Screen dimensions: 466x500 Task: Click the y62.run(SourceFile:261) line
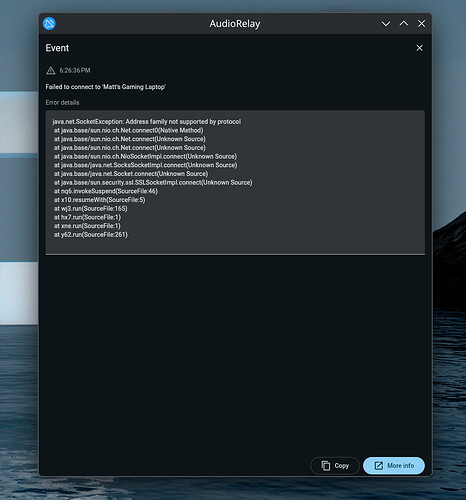[x=91, y=234]
